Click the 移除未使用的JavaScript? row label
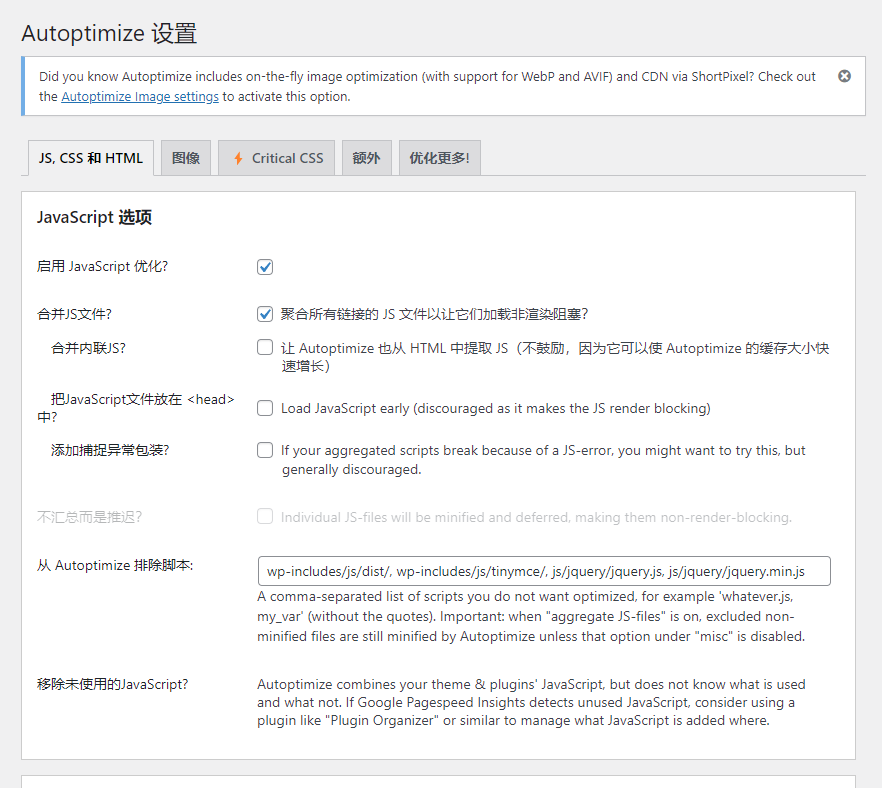882x788 pixels. 113,684
